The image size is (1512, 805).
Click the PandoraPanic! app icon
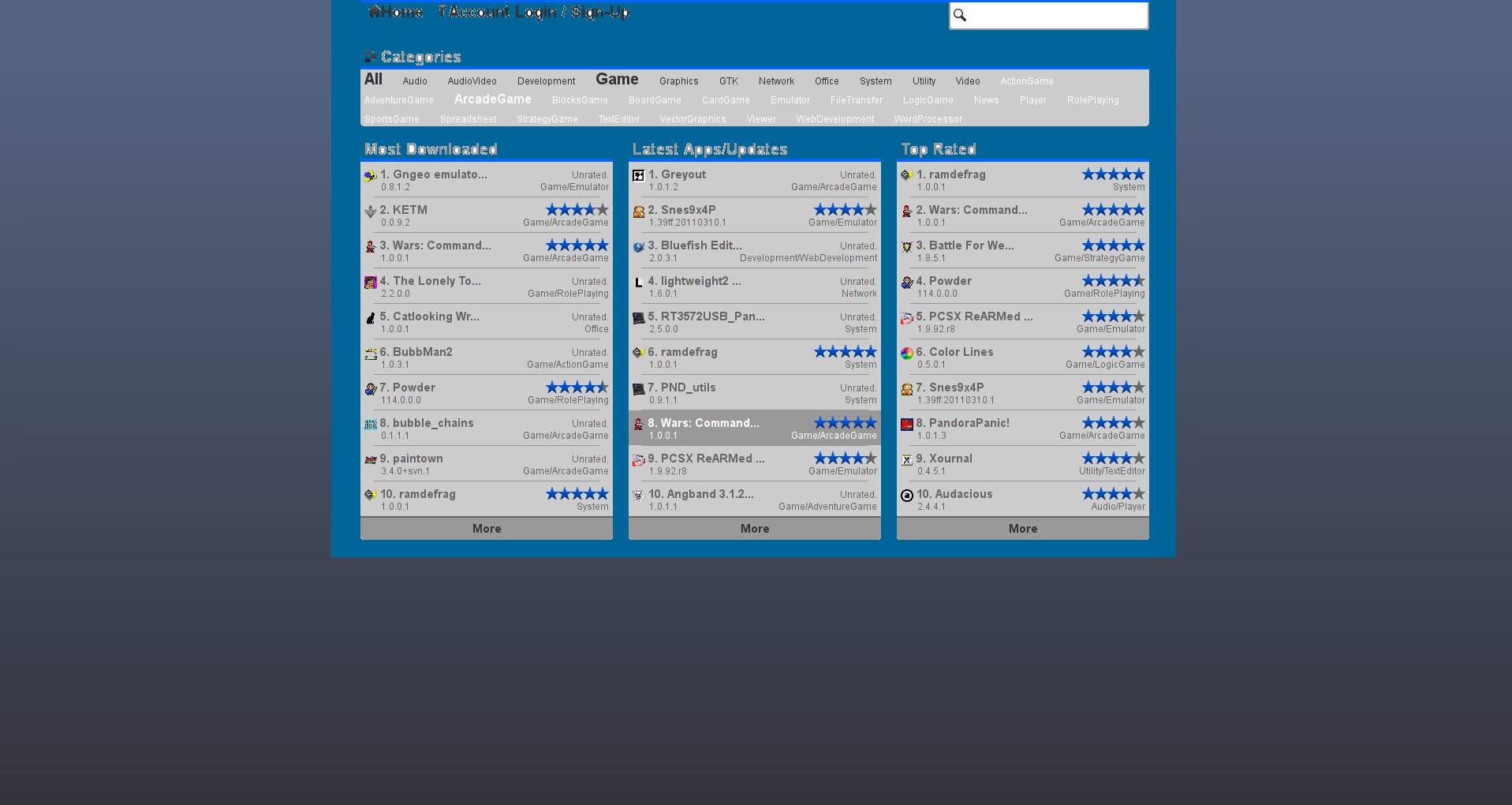point(906,425)
